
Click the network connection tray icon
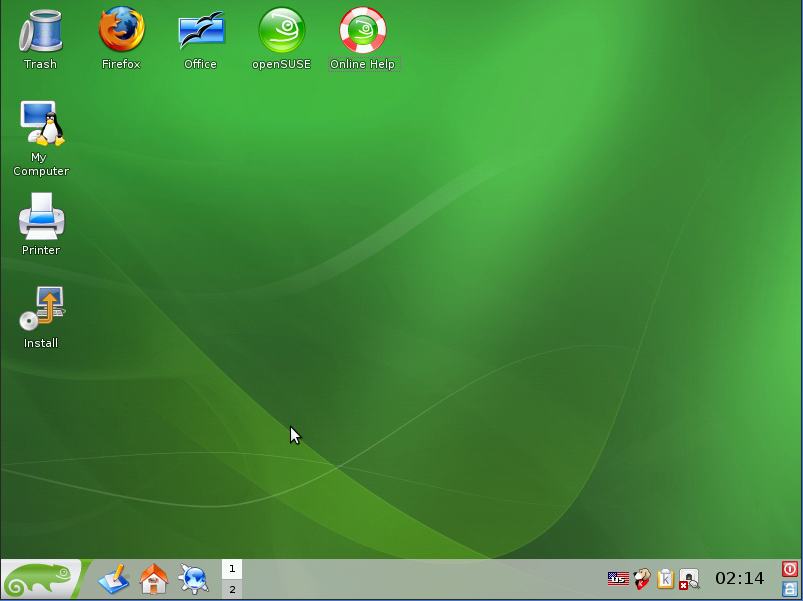click(689, 579)
